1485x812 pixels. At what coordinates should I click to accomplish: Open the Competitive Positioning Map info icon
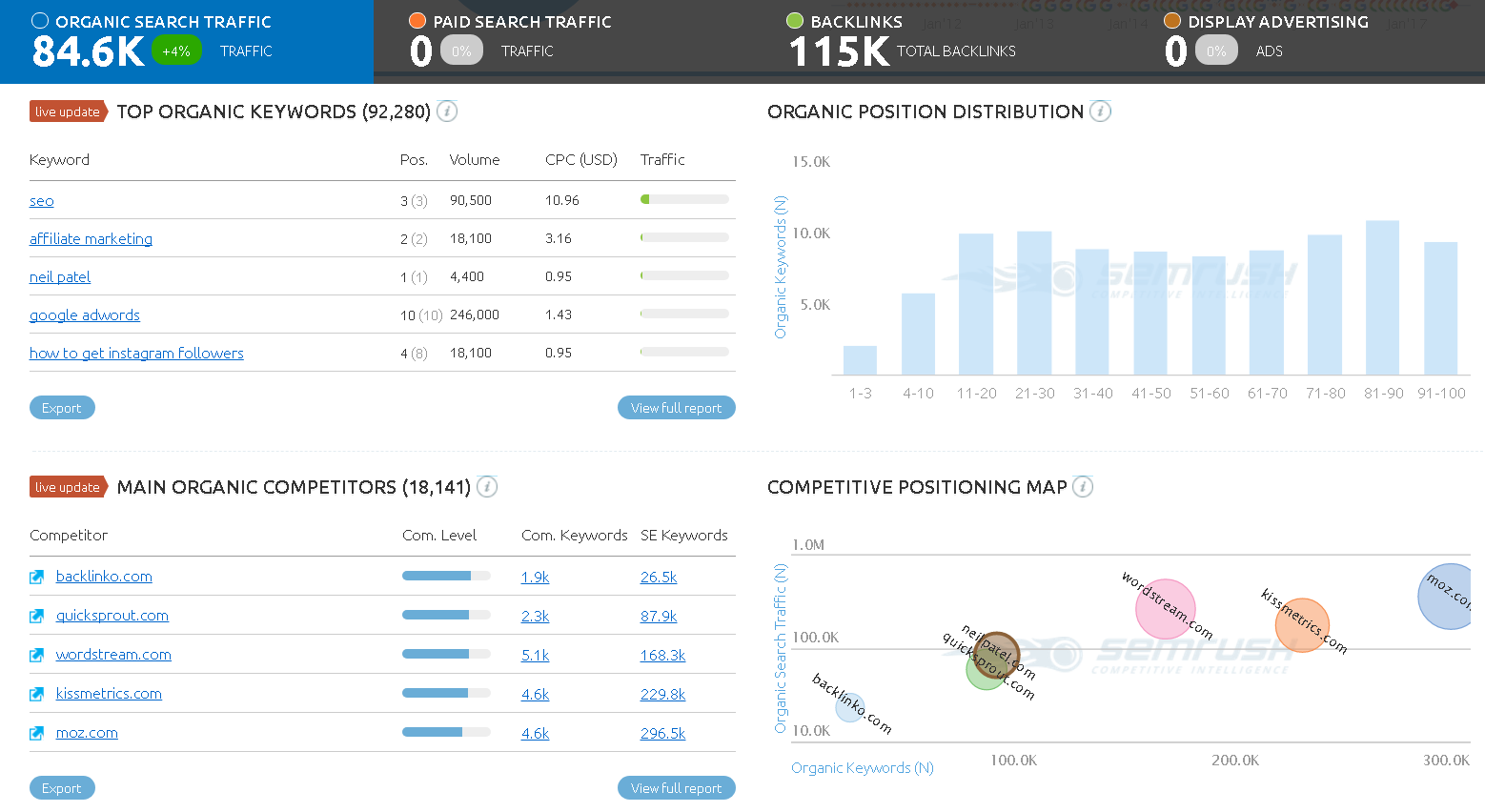pos(1083,487)
